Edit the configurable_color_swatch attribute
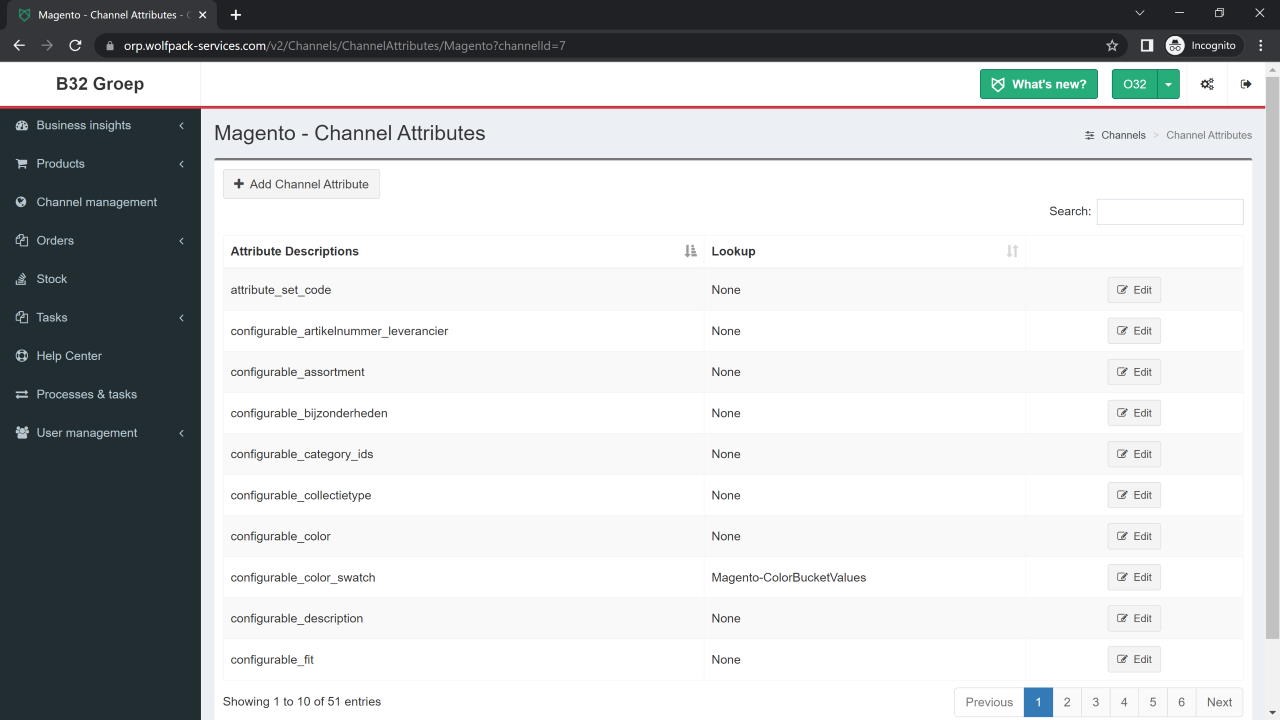1280x720 pixels. [x=1134, y=577]
